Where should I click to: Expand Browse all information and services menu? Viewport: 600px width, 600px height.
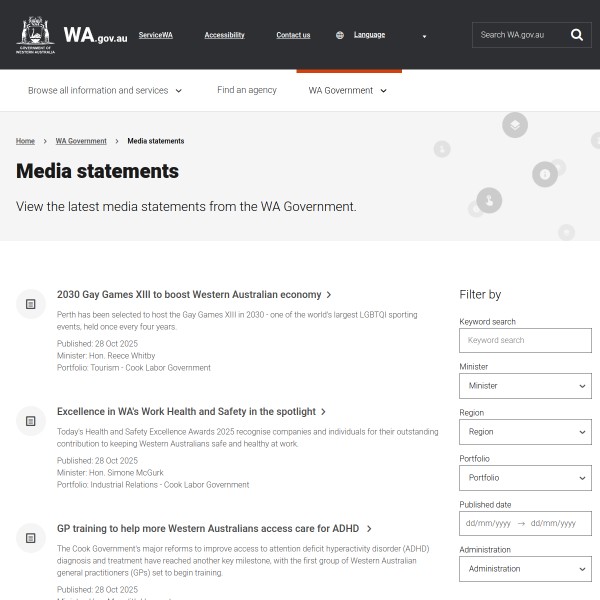105,90
